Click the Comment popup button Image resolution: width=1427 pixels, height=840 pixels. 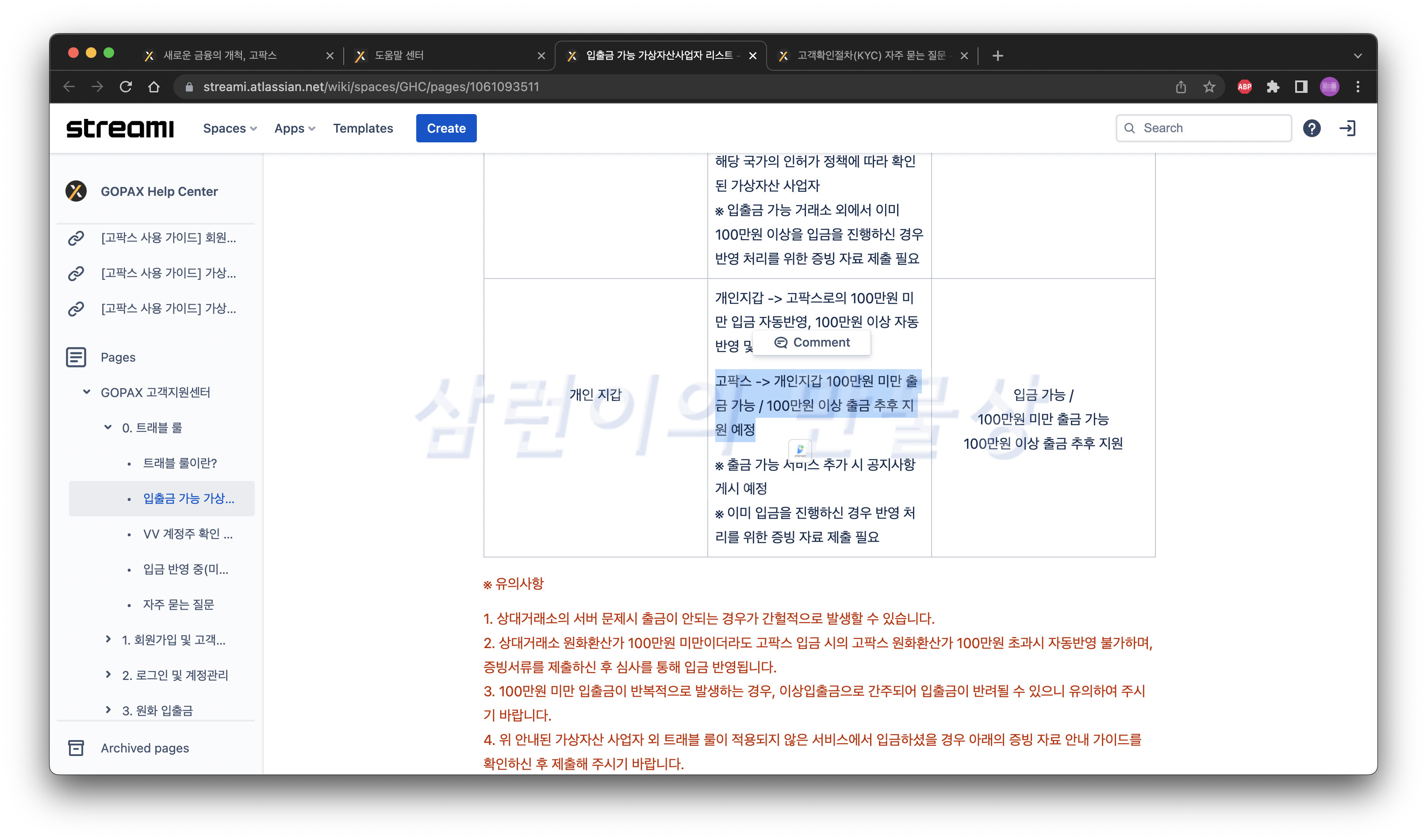coord(811,343)
